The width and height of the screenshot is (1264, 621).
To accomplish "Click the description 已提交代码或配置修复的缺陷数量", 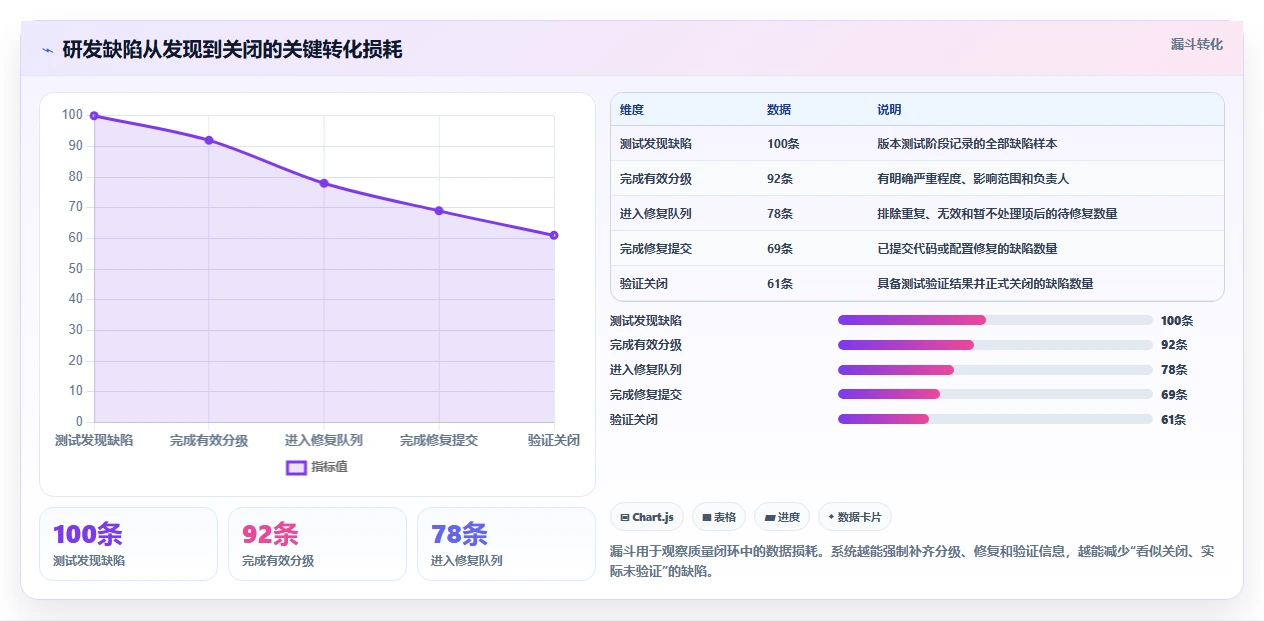I will [x=967, y=248].
